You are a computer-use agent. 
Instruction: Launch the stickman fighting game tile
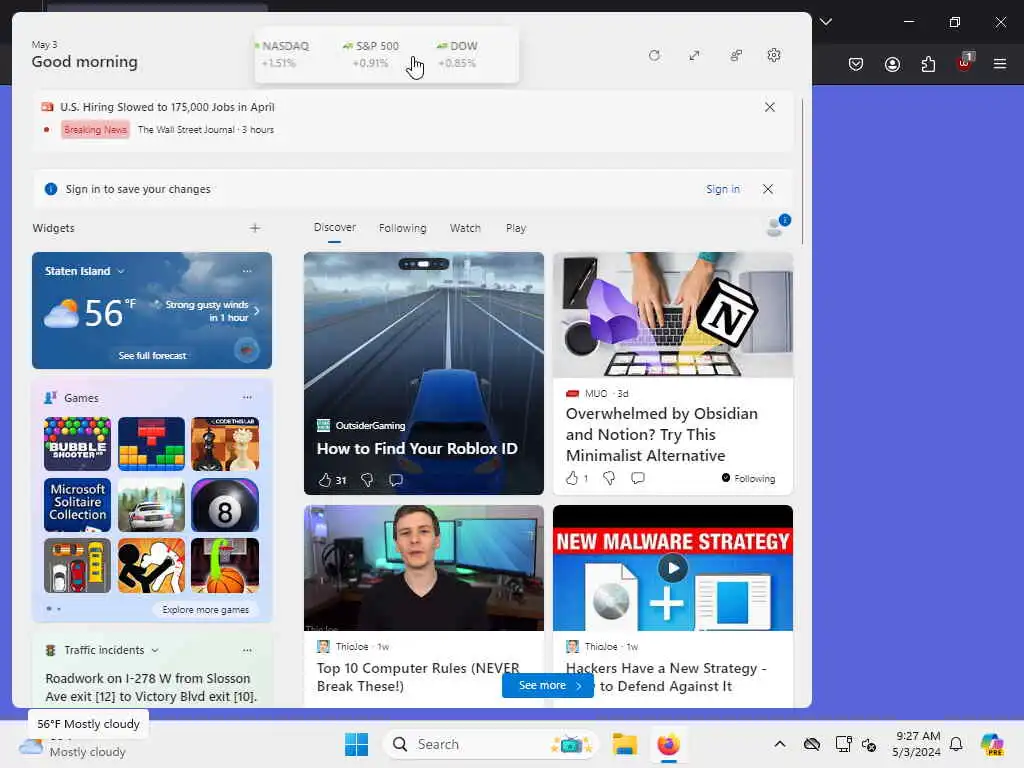[152, 566]
